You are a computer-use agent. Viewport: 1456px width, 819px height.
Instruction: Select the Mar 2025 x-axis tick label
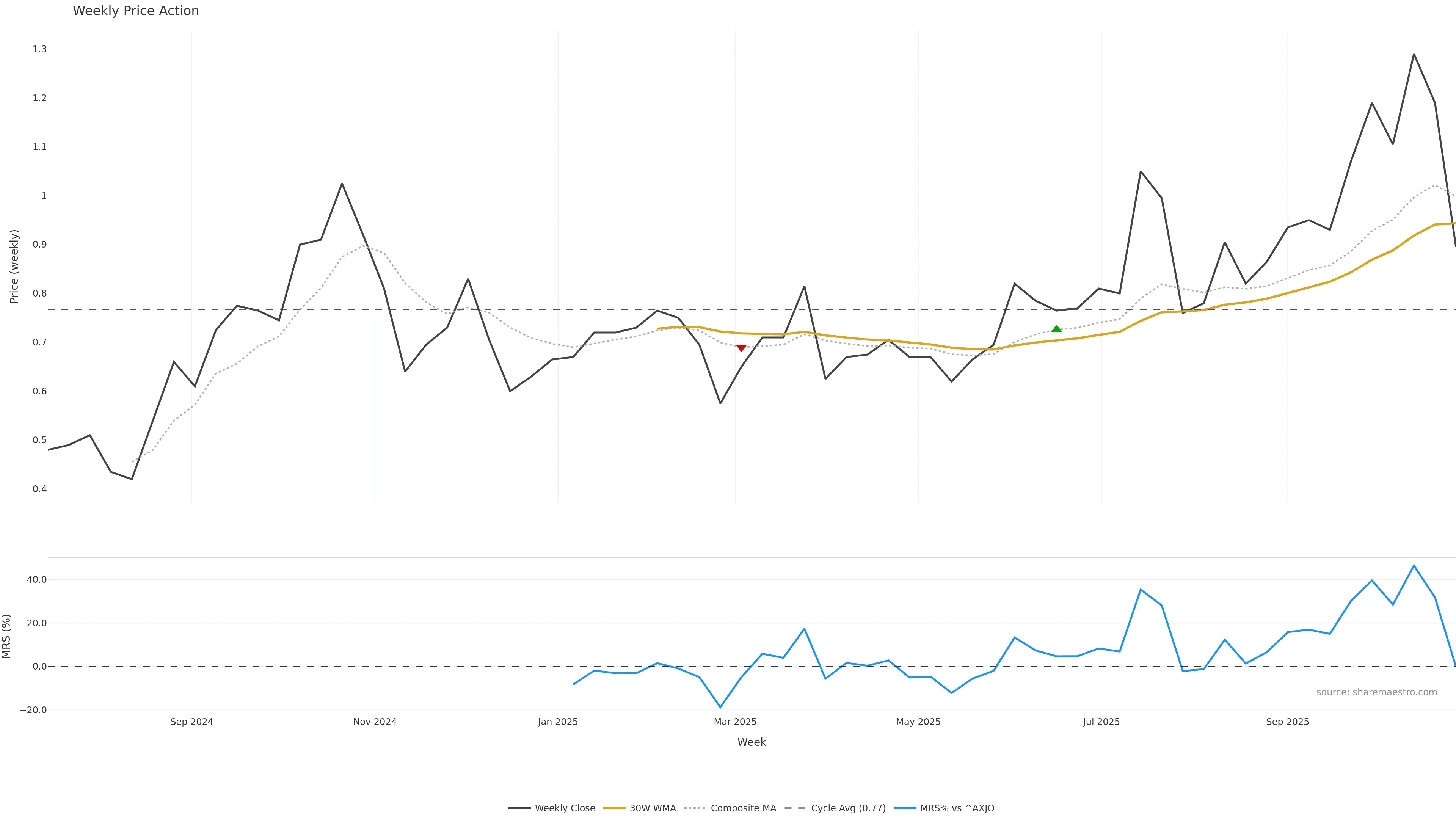pos(735,722)
